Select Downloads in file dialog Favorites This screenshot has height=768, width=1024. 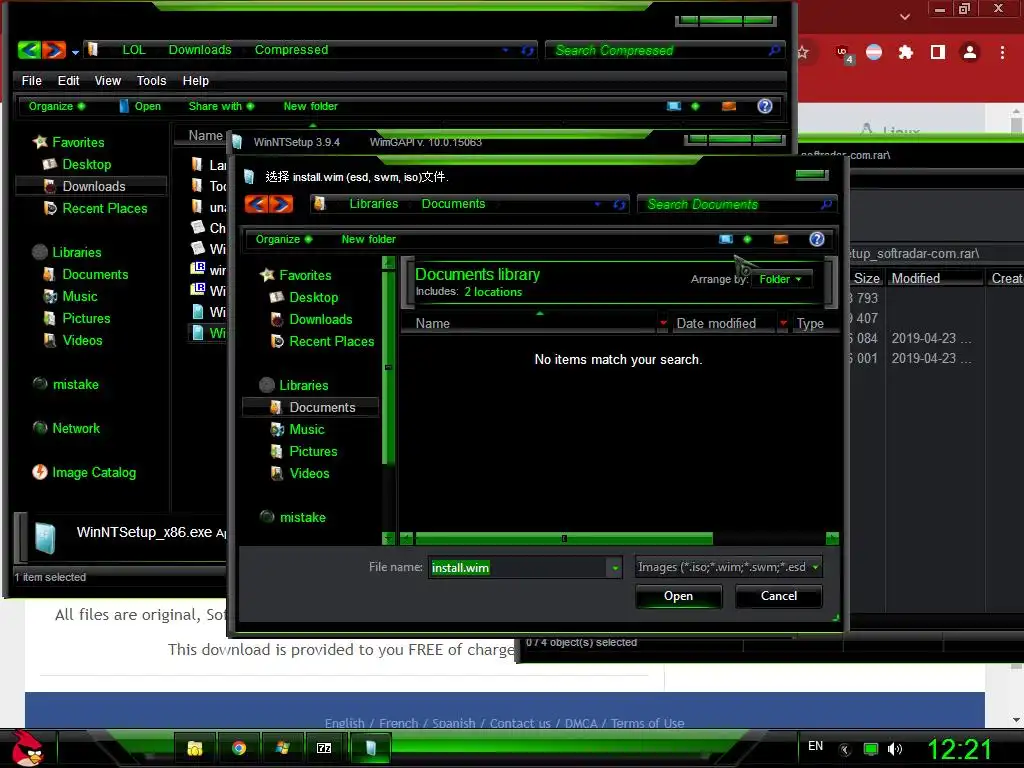321,319
